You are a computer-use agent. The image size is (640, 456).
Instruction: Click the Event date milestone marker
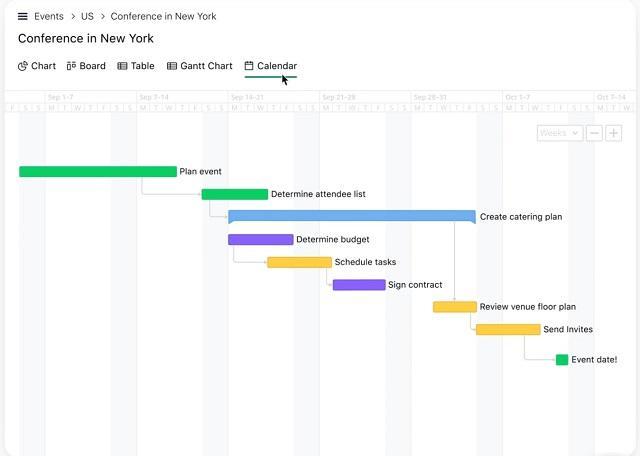[562, 360]
